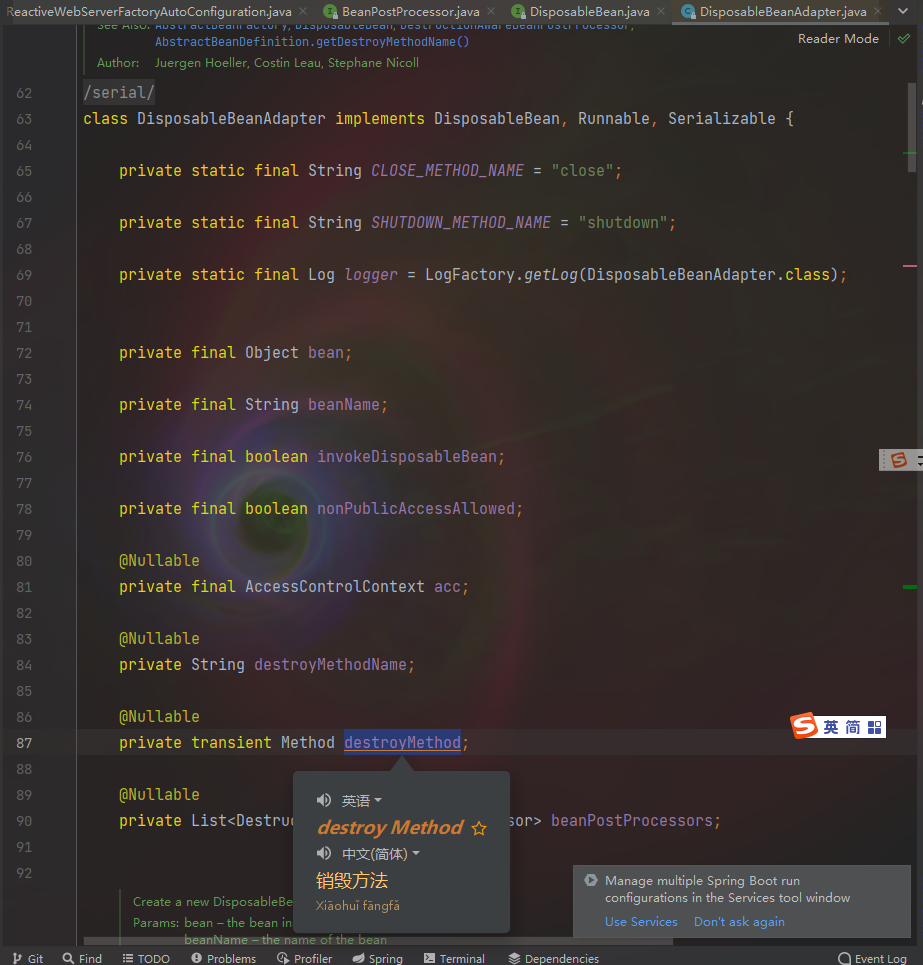Open the Event Log
This screenshot has width=923, height=965.
coord(873,958)
